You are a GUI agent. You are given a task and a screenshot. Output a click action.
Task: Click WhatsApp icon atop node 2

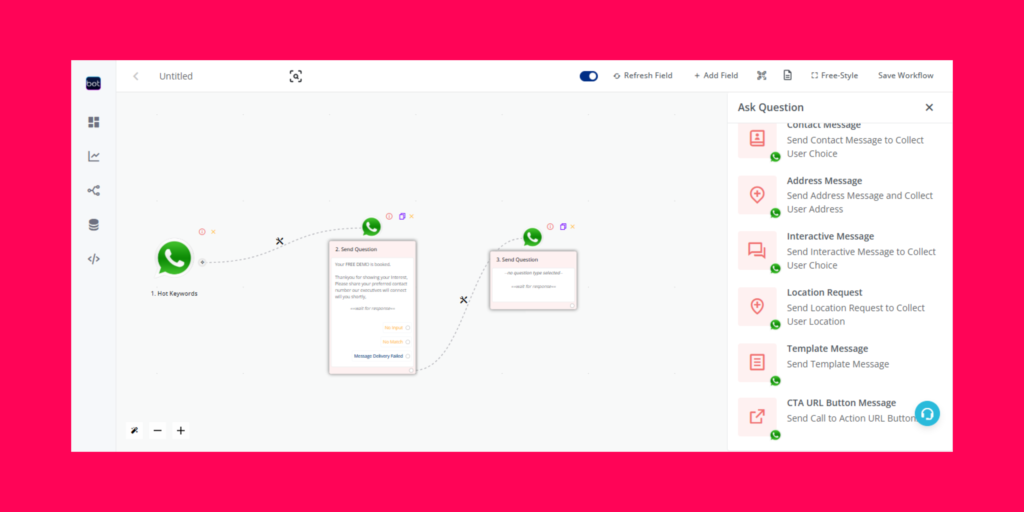371,227
